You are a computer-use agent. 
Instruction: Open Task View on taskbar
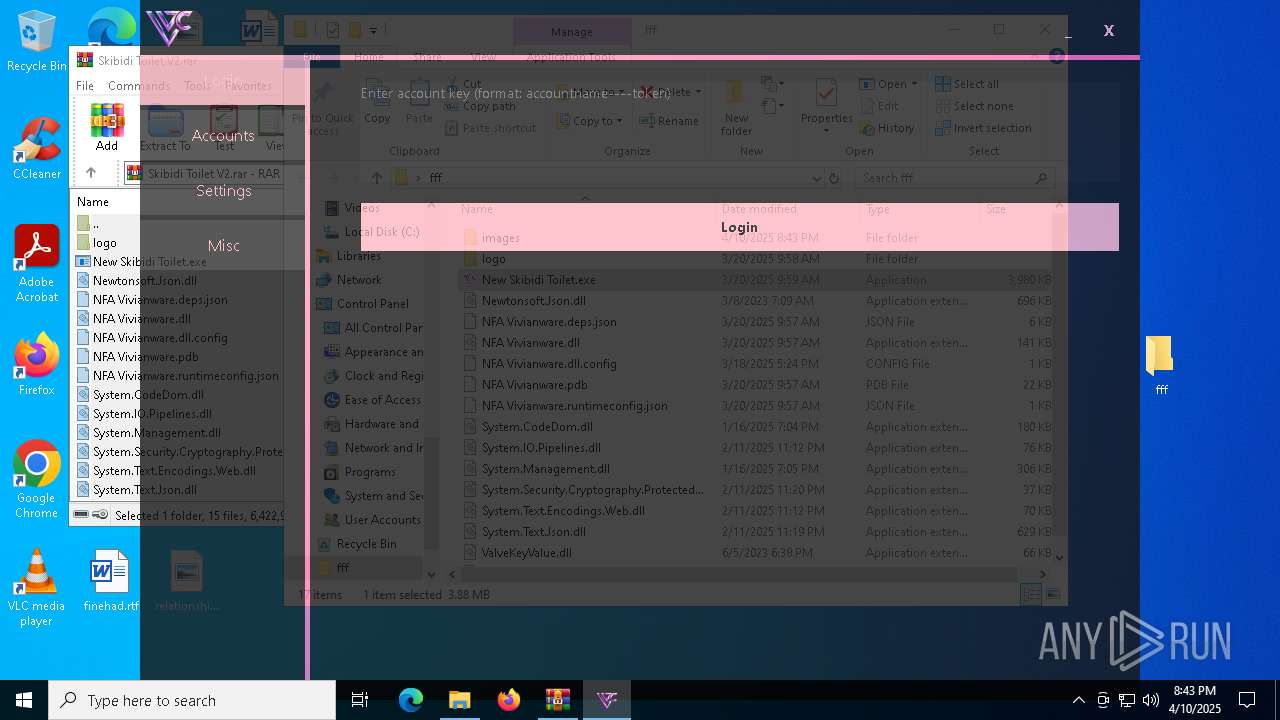click(x=360, y=700)
